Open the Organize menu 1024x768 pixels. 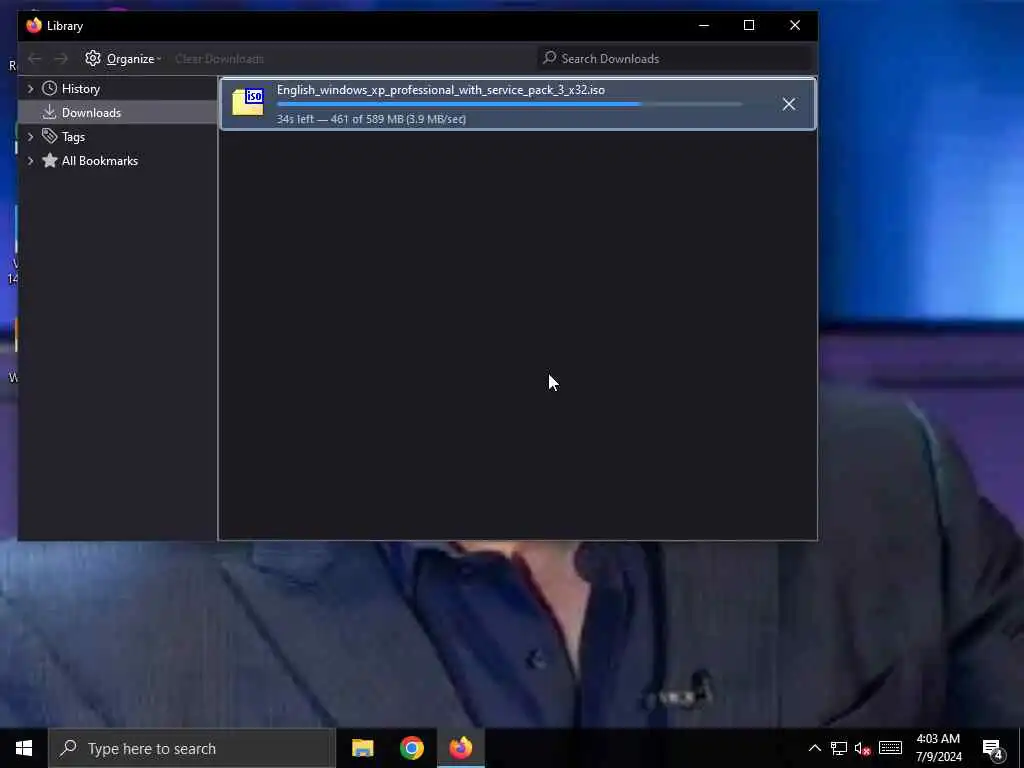pos(123,59)
